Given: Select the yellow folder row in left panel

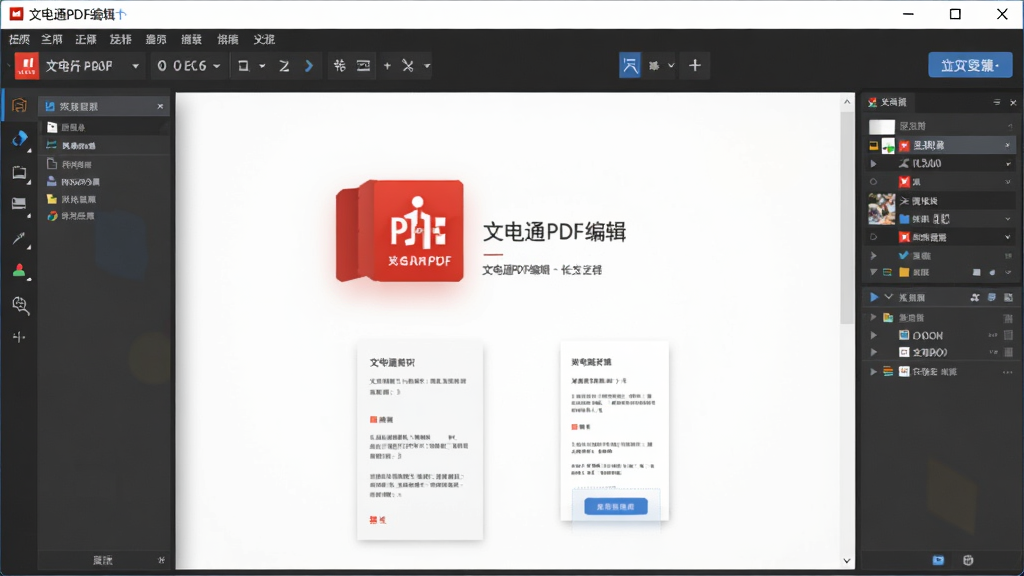Looking at the screenshot, I should pyautogui.click(x=104, y=199).
